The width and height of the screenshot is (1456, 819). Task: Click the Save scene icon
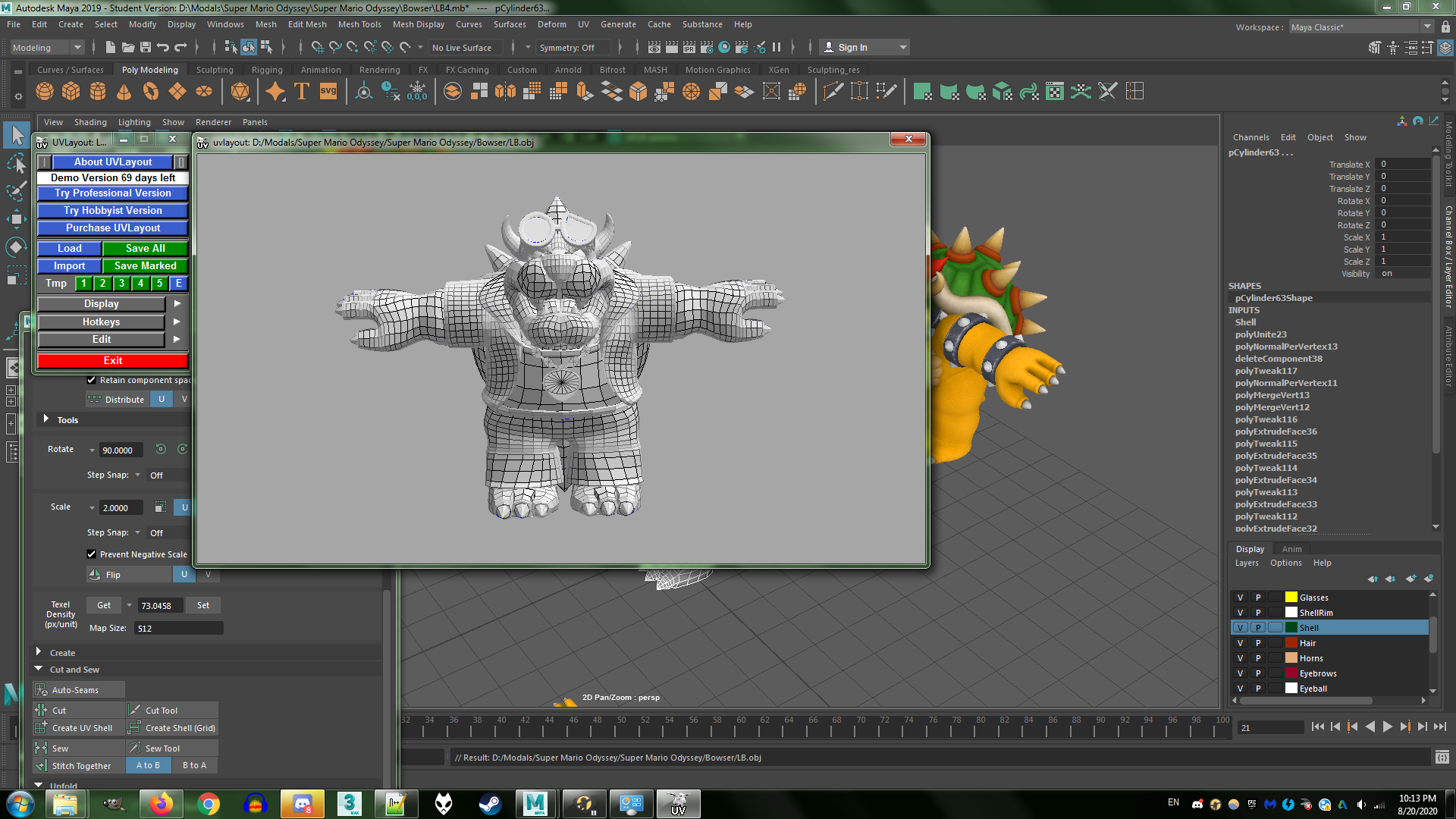146,47
